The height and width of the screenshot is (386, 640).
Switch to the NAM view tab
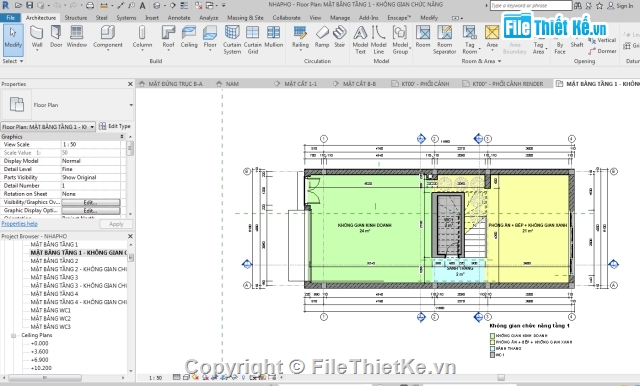tap(232, 84)
